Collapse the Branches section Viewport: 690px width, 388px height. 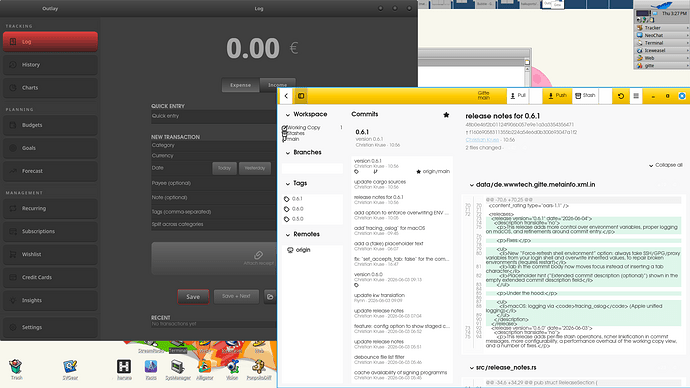pyautogui.click(x=287, y=153)
